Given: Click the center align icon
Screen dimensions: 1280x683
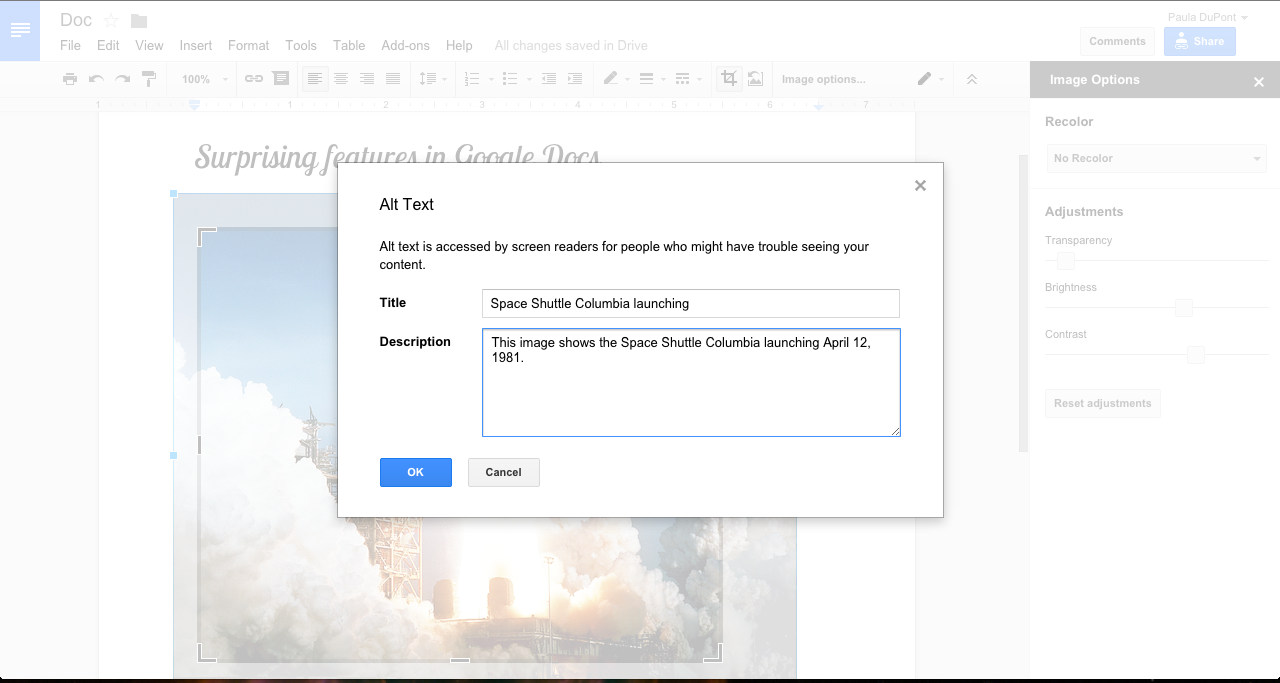Looking at the screenshot, I should [x=341, y=79].
